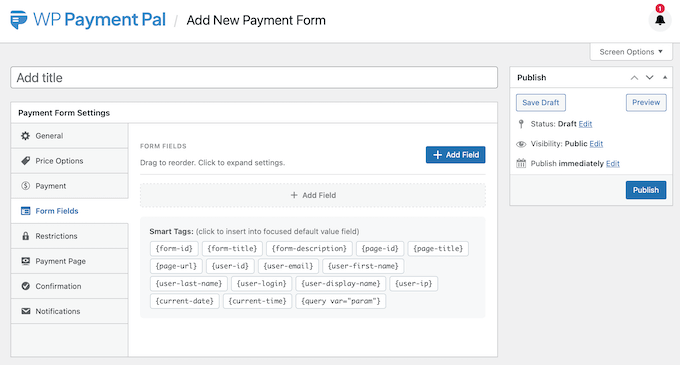This screenshot has height=365, width=680.
Task: Move Publish panel down
Action: (649, 78)
